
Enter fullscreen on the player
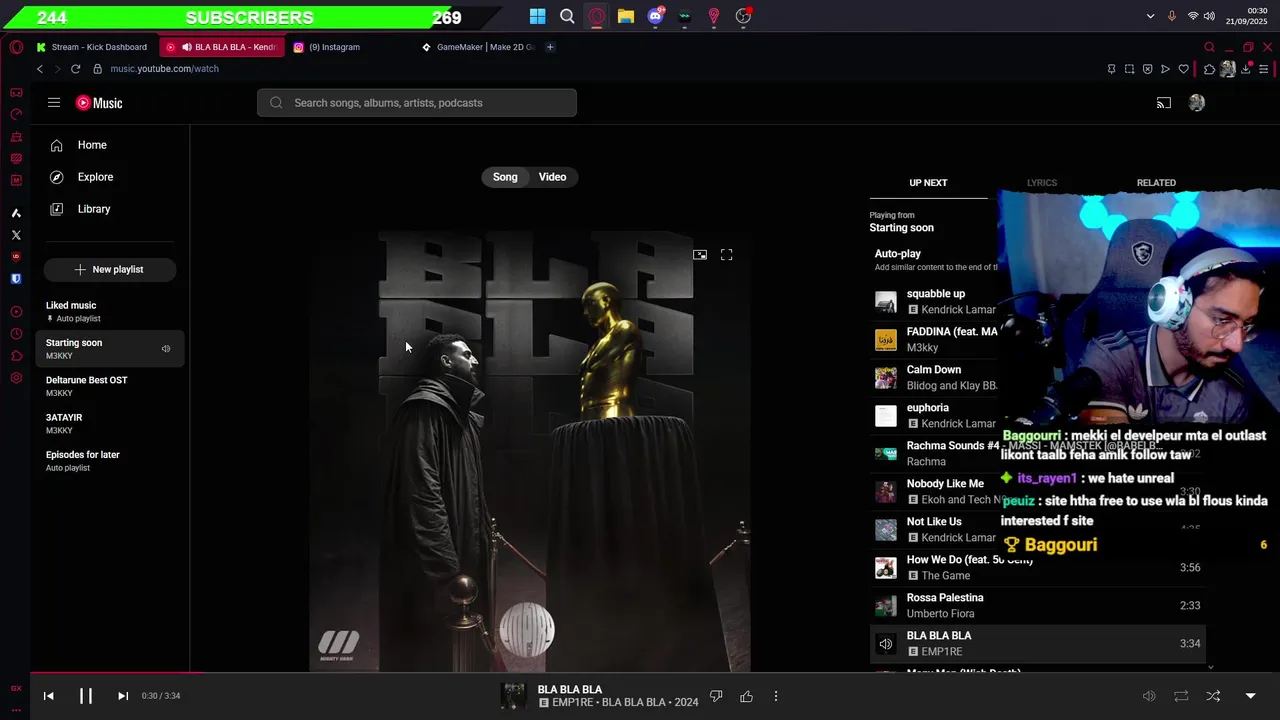pos(727,255)
